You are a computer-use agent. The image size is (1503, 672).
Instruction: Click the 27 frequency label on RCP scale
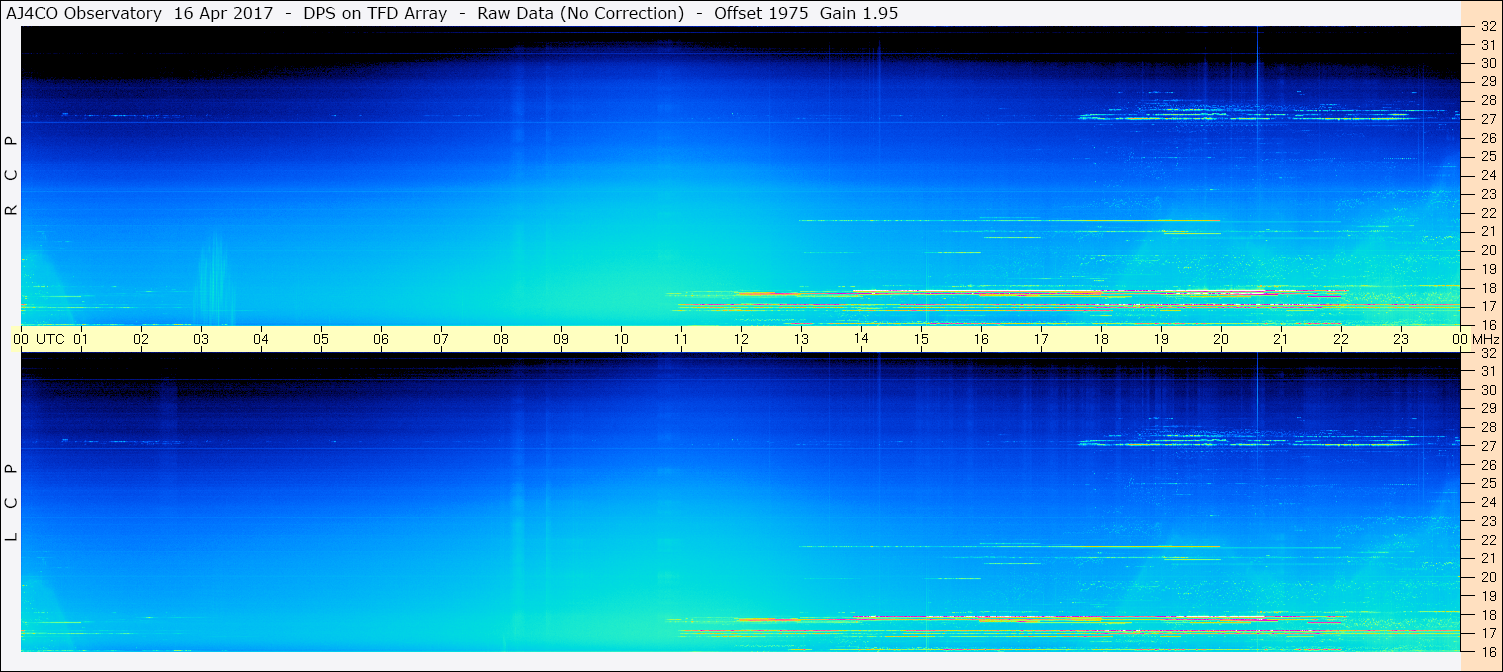pyautogui.click(x=1487, y=119)
